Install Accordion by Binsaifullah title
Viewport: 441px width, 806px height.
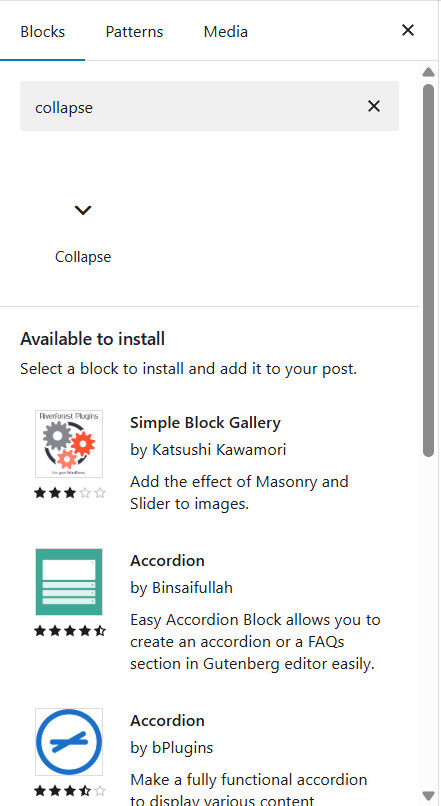pos(167,560)
